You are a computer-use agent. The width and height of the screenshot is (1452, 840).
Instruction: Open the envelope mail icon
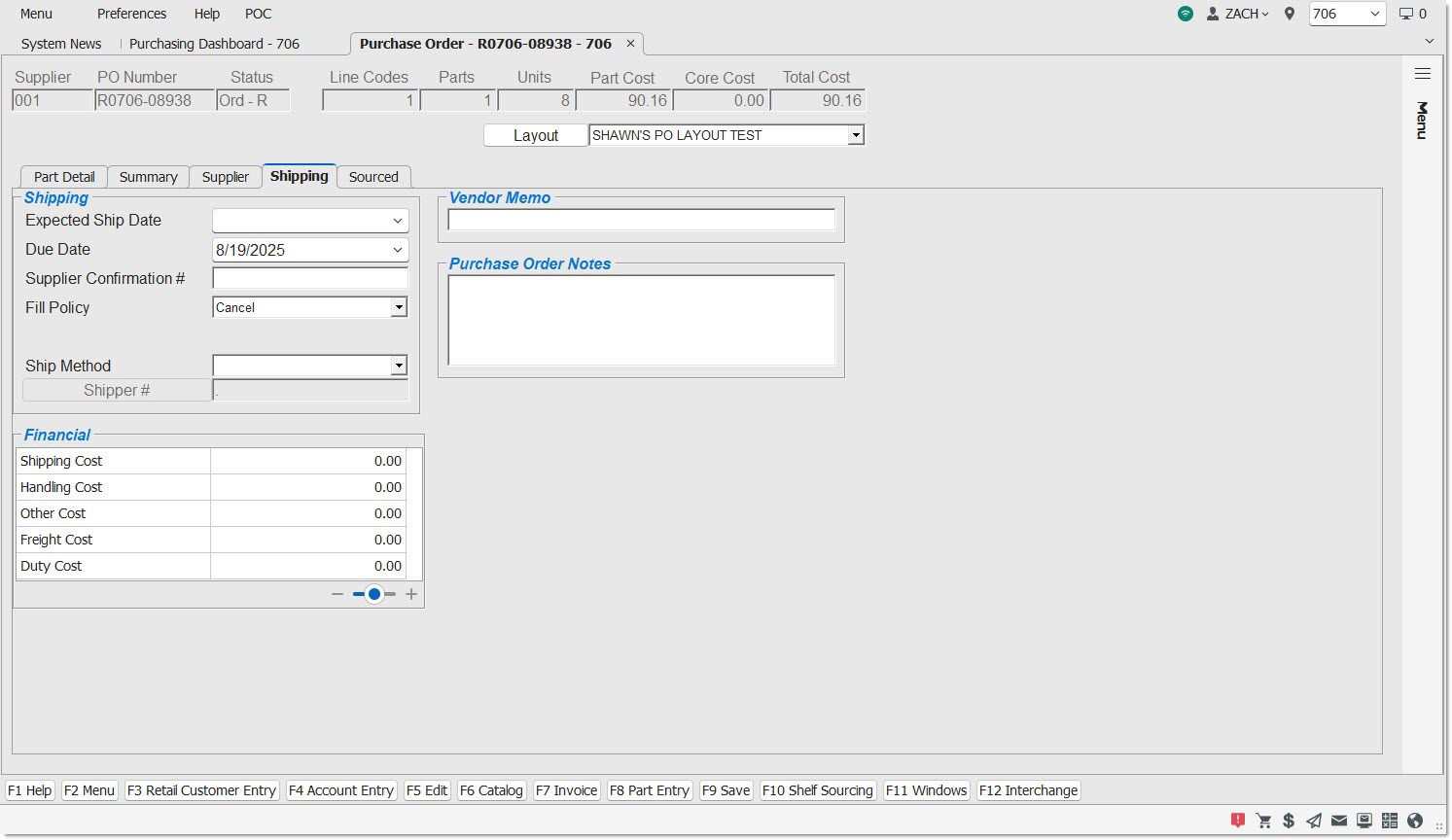point(1339,821)
